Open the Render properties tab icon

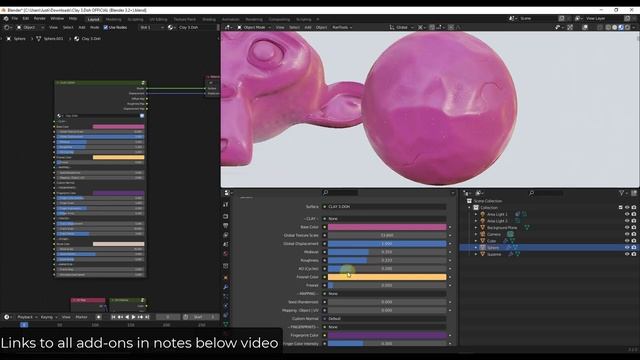pos(226,216)
